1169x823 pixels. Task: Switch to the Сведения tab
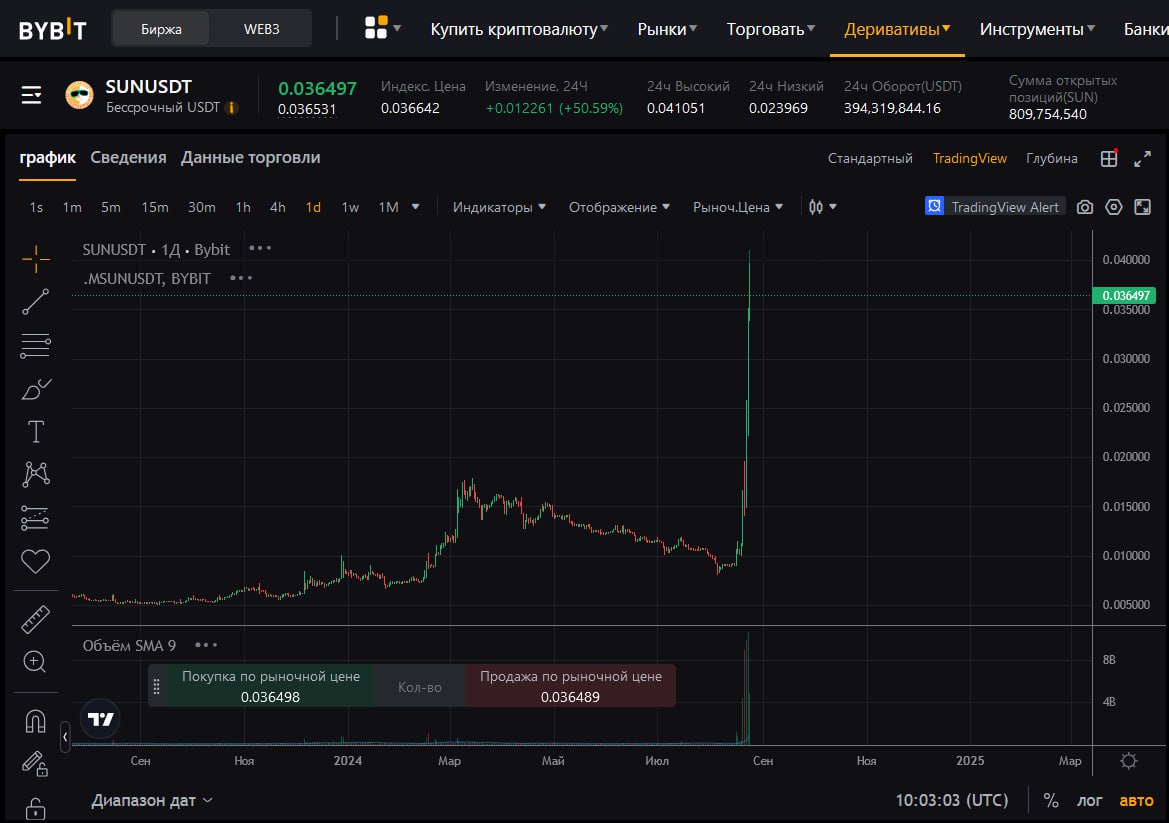tap(128, 157)
